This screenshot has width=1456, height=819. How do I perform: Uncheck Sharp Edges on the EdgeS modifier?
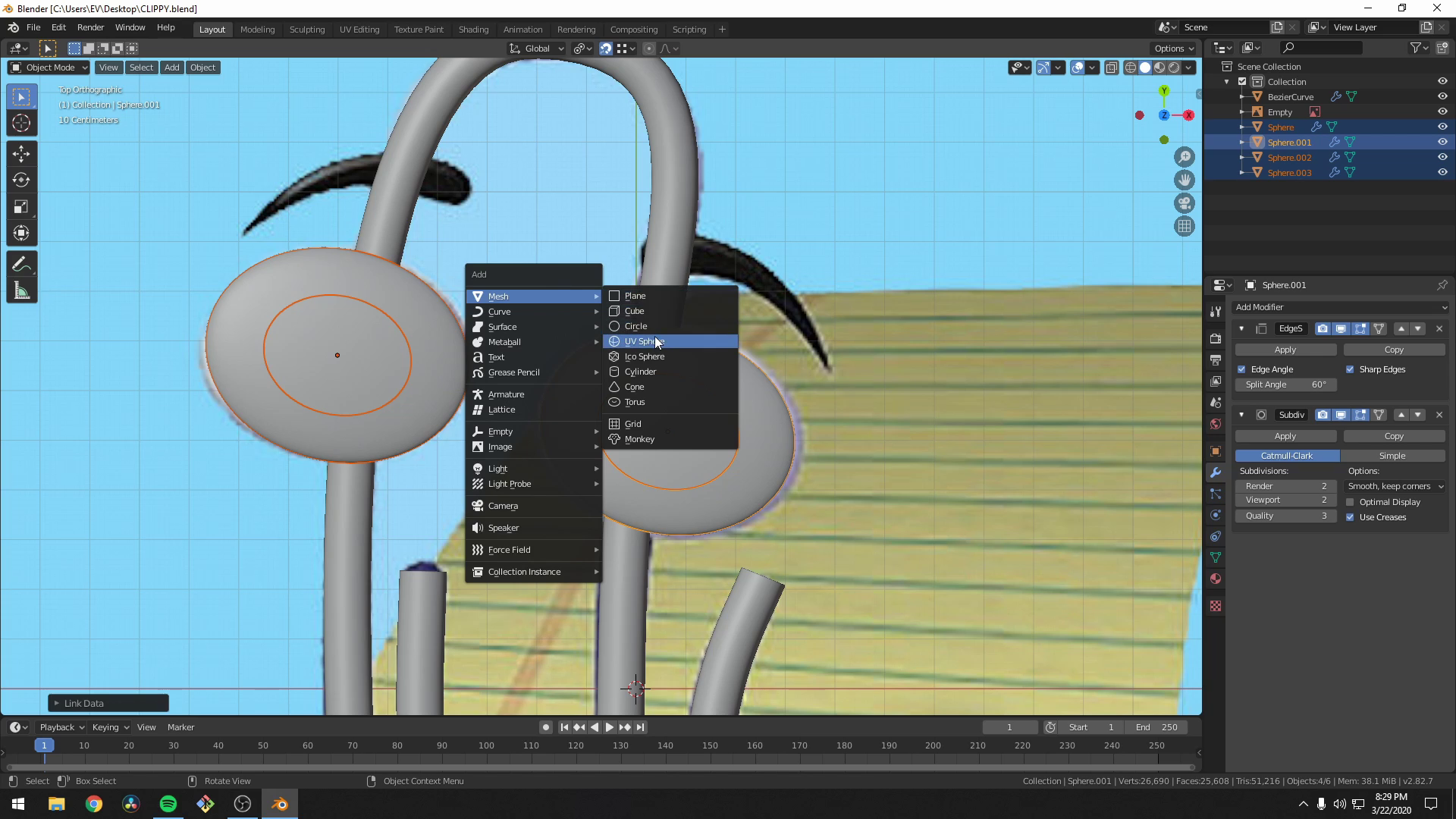pyautogui.click(x=1351, y=369)
